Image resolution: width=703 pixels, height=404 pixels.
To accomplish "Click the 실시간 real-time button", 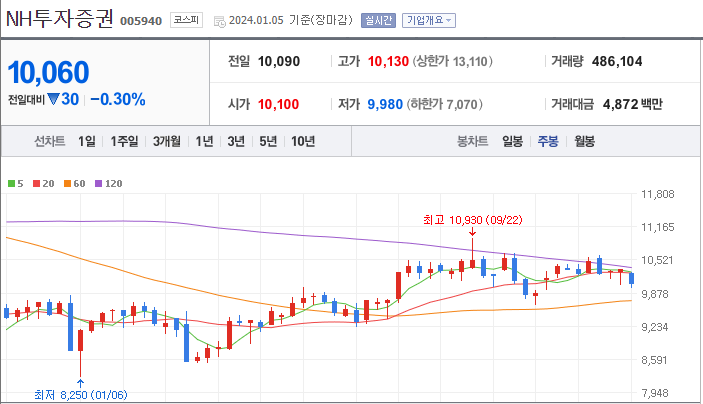I will pyautogui.click(x=378, y=20).
